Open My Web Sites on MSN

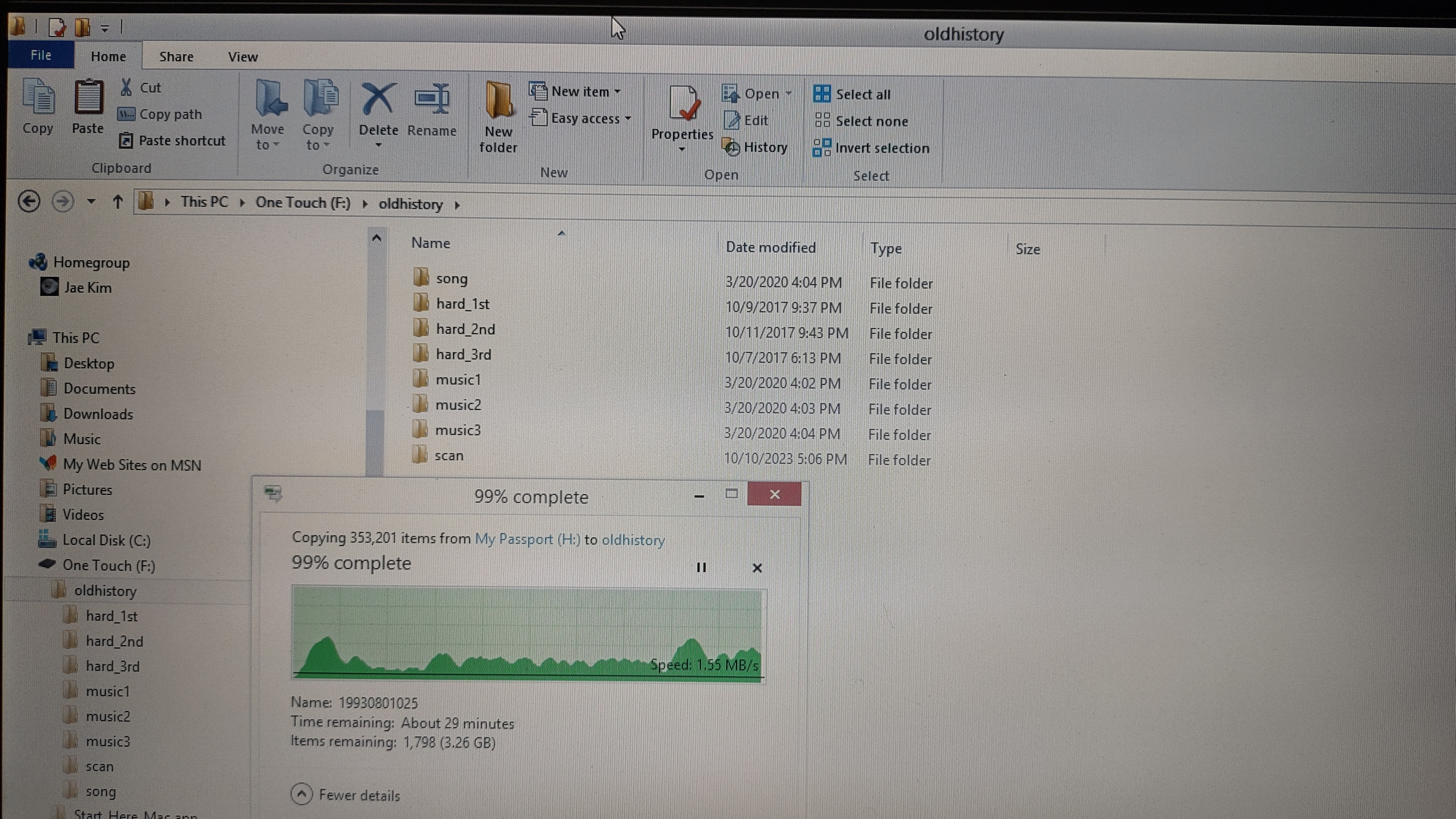tap(120, 464)
